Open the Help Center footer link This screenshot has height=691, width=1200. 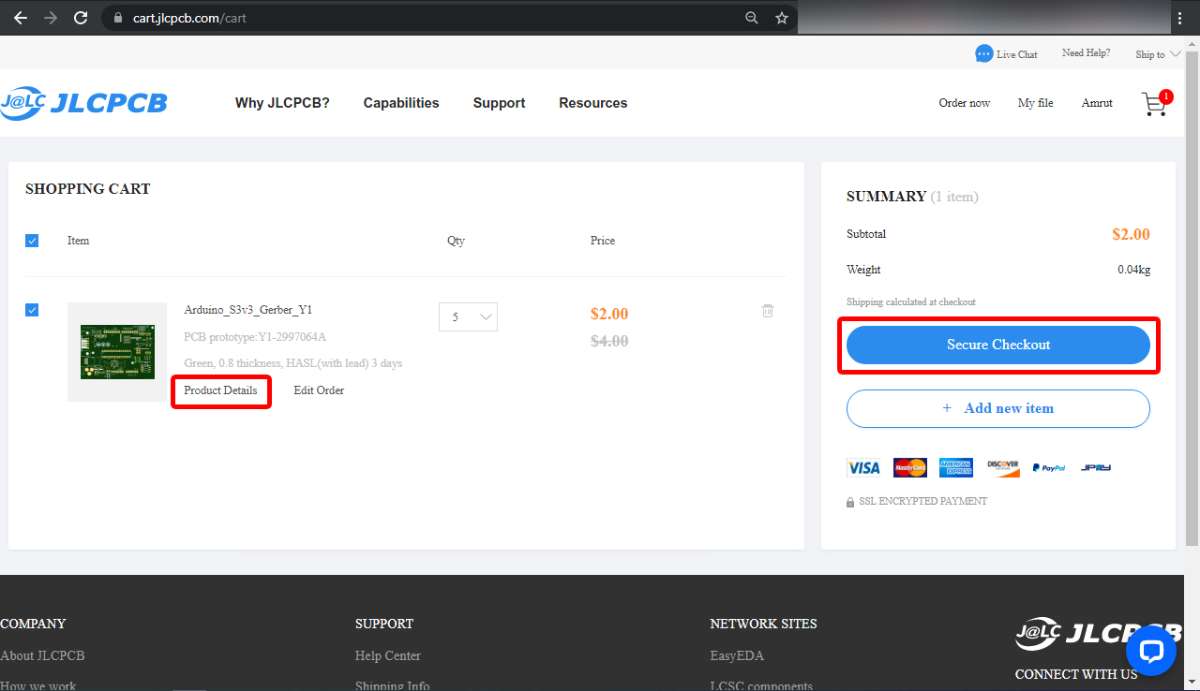[x=388, y=656]
